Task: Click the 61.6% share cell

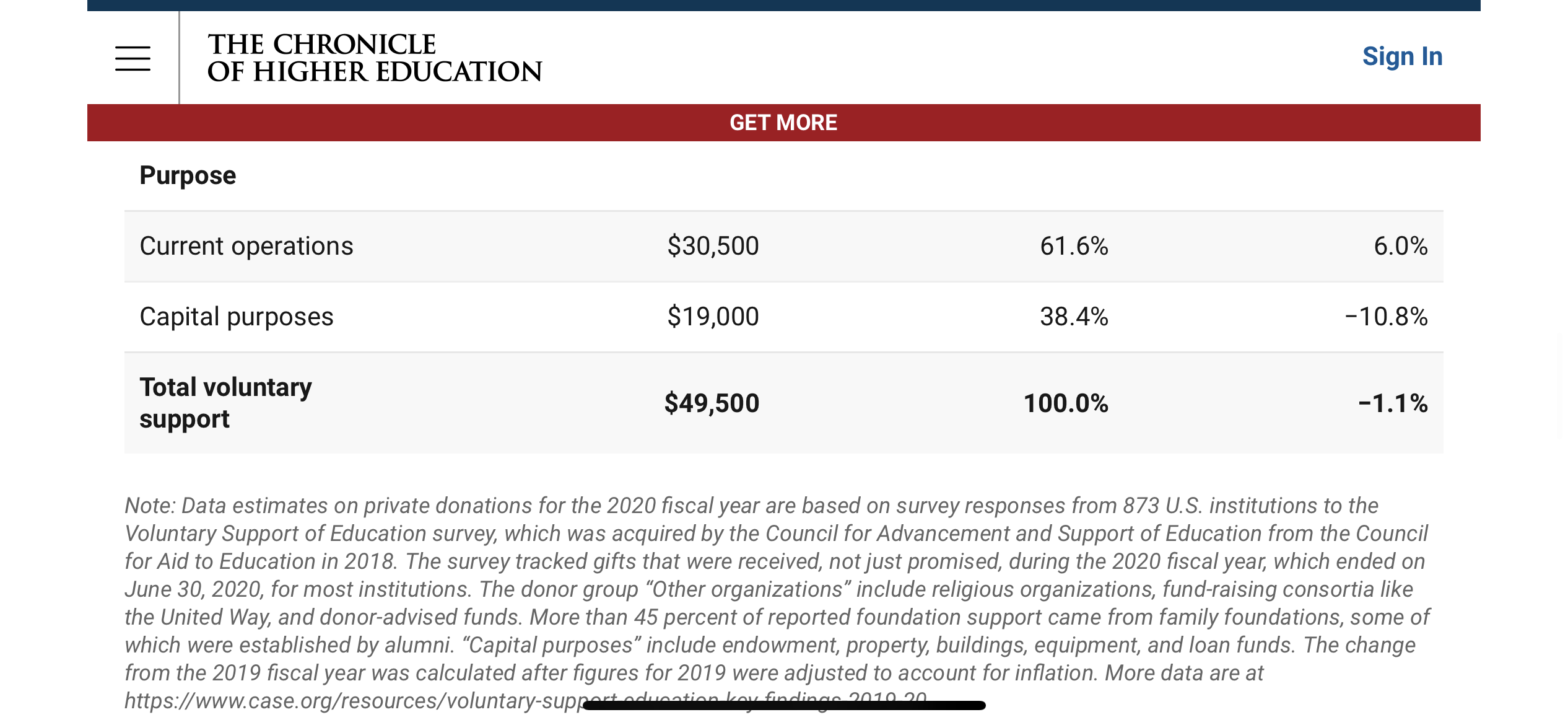Action: point(1074,246)
